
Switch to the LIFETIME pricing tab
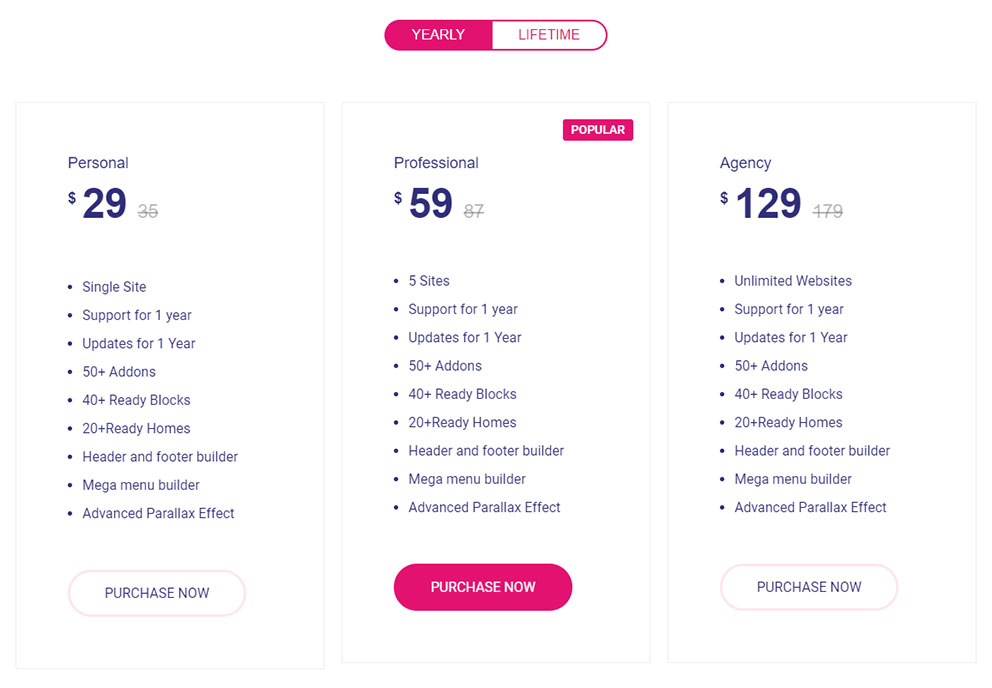(549, 34)
